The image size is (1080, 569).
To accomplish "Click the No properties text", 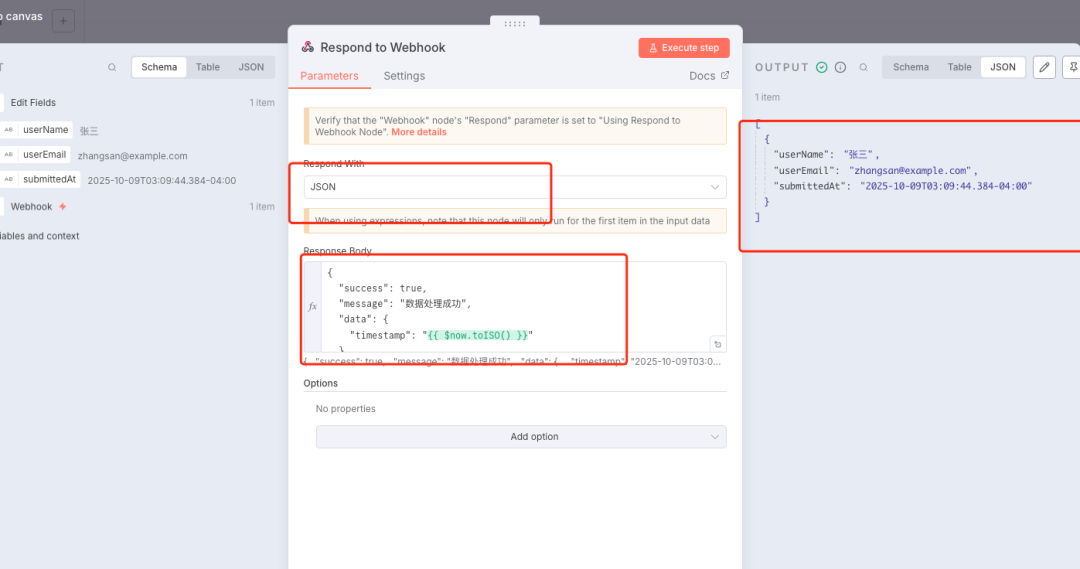I will pyautogui.click(x=346, y=409).
